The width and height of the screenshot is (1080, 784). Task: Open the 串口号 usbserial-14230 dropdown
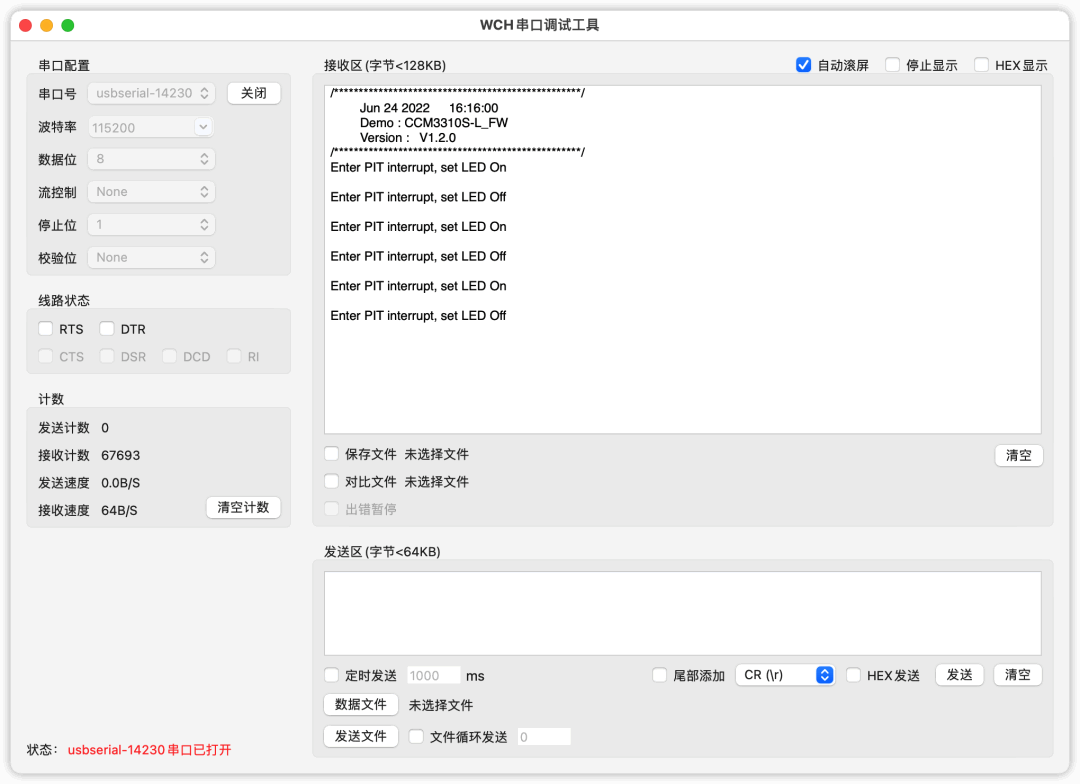point(151,93)
